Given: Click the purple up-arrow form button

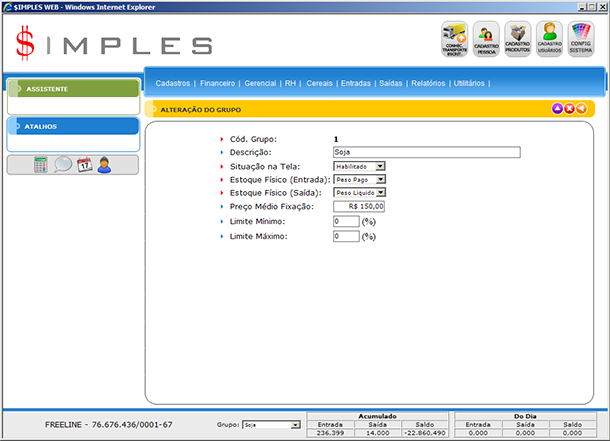Looking at the screenshot, I should click(x=558, y=109).
